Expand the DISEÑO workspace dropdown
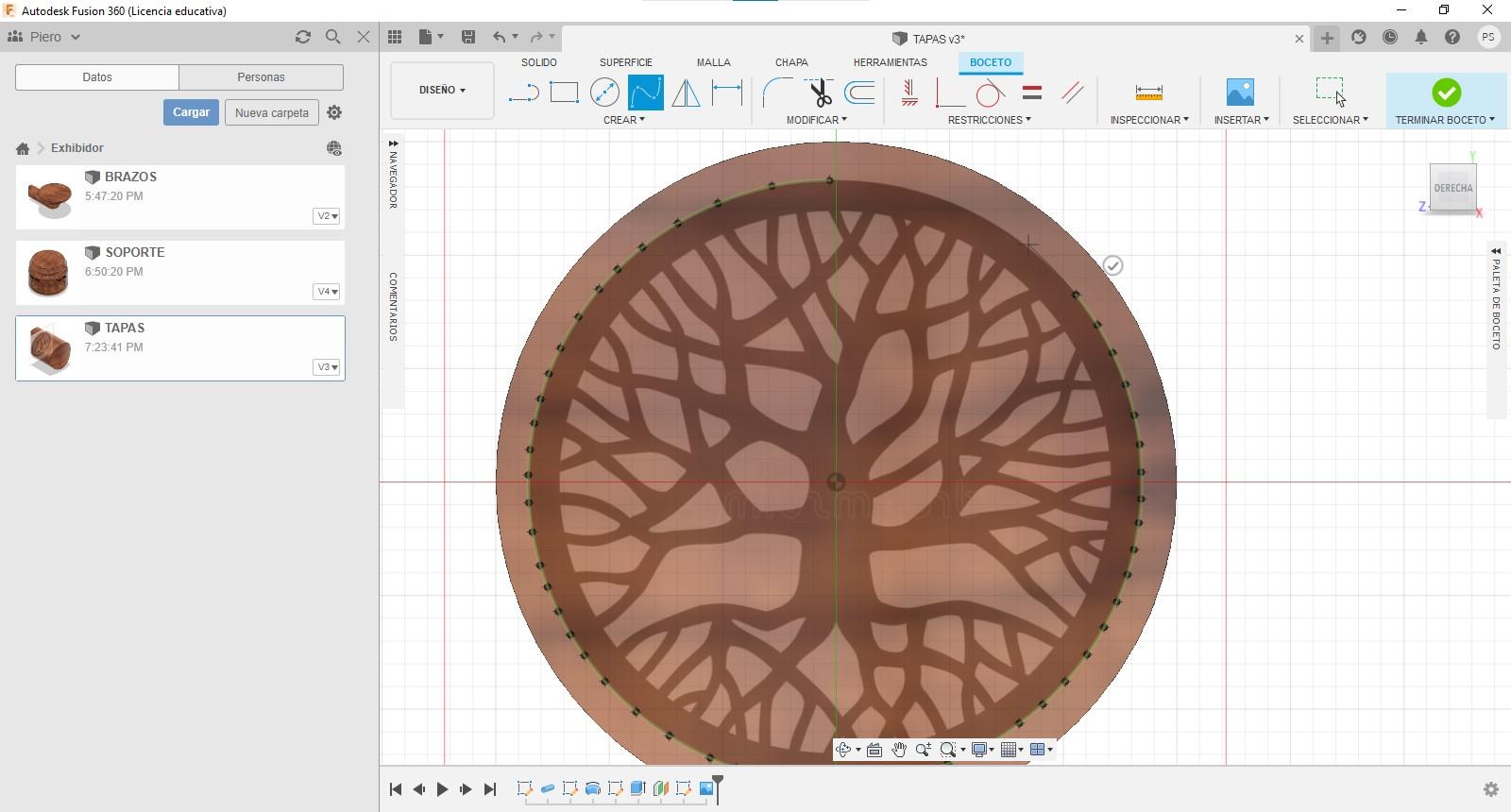The width and height of the screenshot is (1511, 812). [442, 90]
